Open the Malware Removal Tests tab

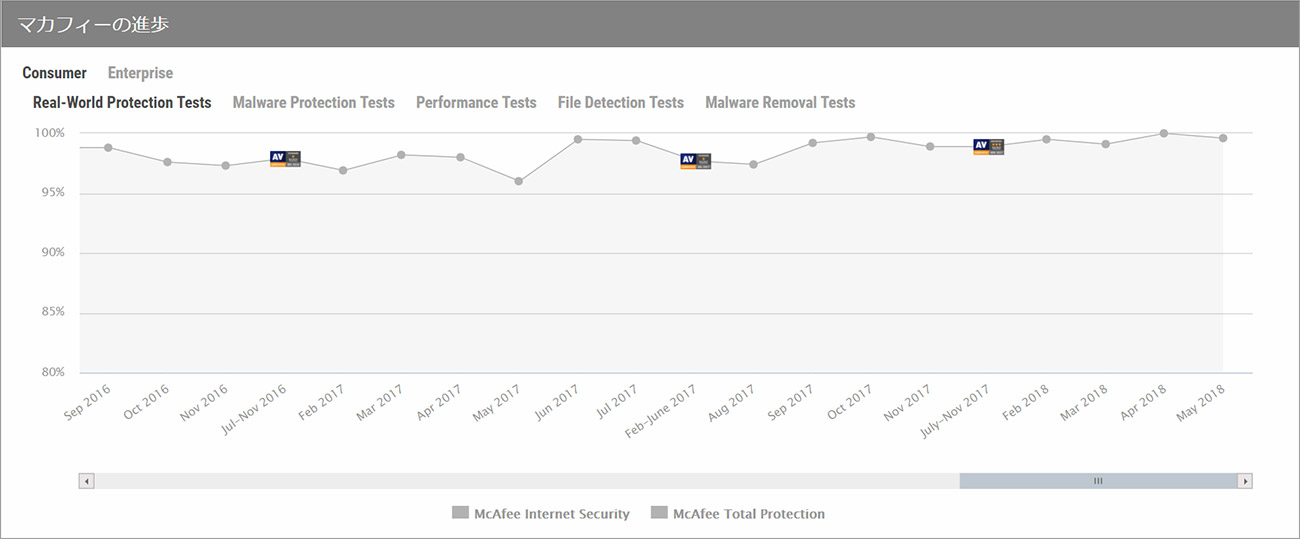[780, 102]
